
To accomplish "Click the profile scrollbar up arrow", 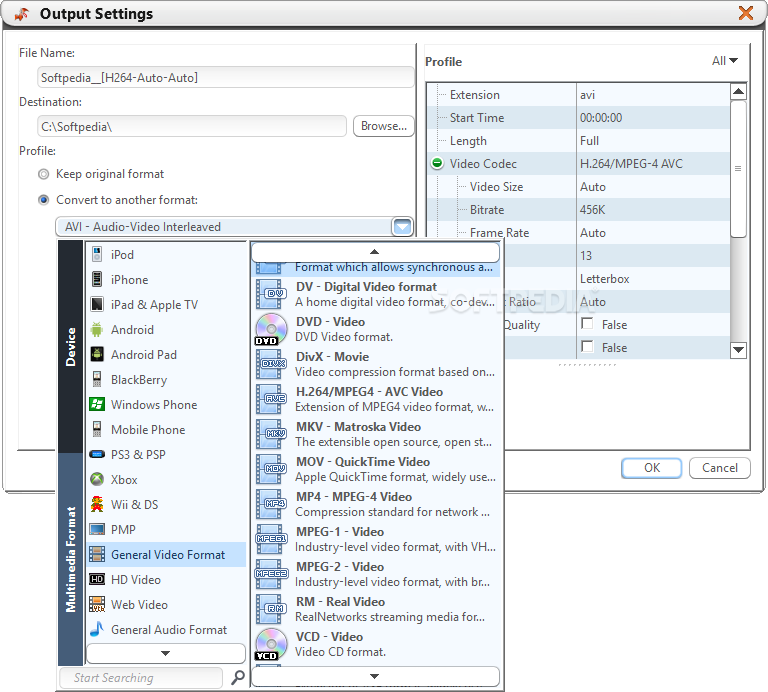I will [x=738, y=92].
